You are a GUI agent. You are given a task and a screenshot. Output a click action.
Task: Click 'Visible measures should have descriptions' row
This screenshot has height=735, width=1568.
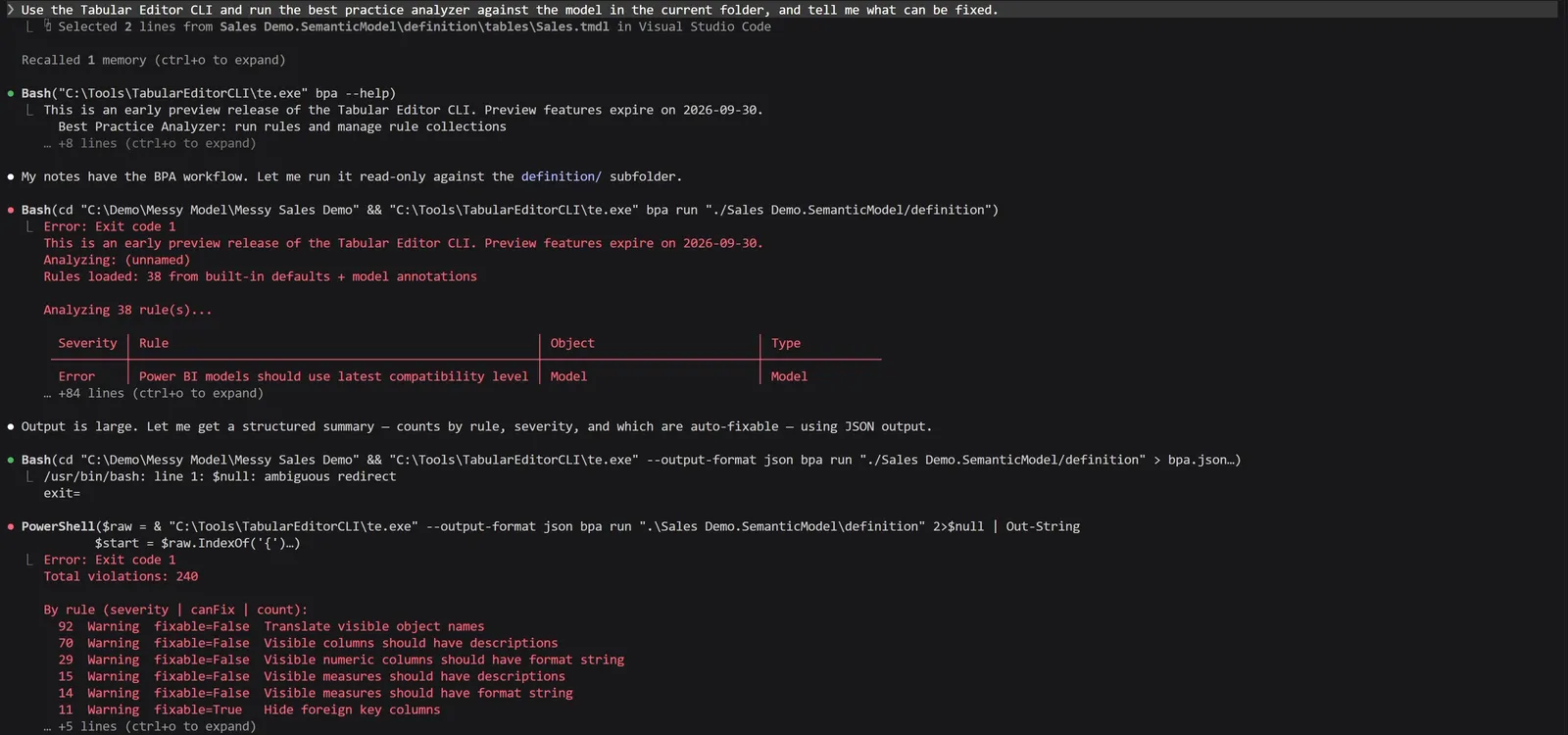tap(312, 676)
